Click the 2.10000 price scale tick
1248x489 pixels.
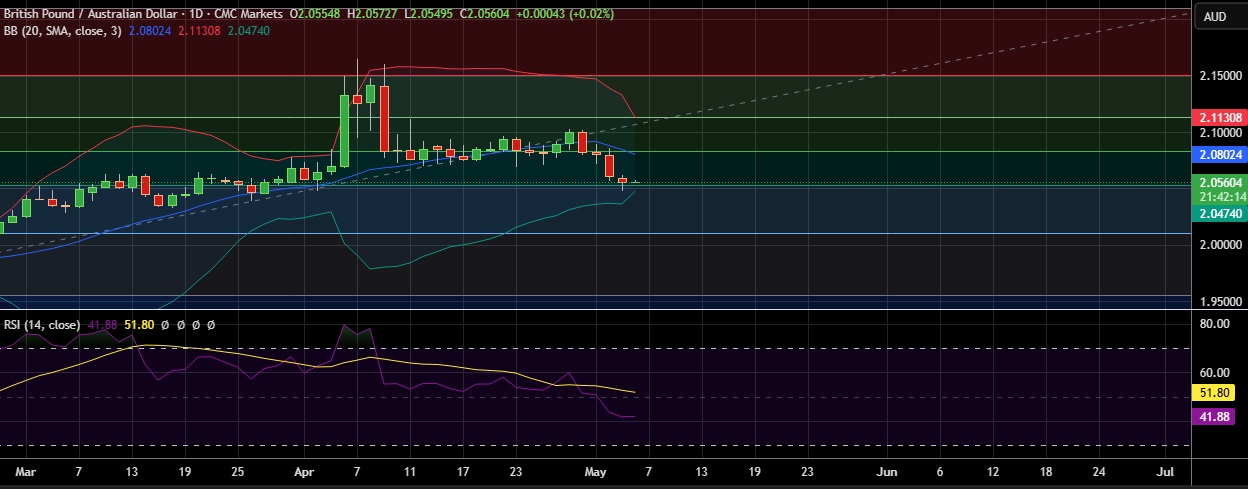[x=1222, y=133]
